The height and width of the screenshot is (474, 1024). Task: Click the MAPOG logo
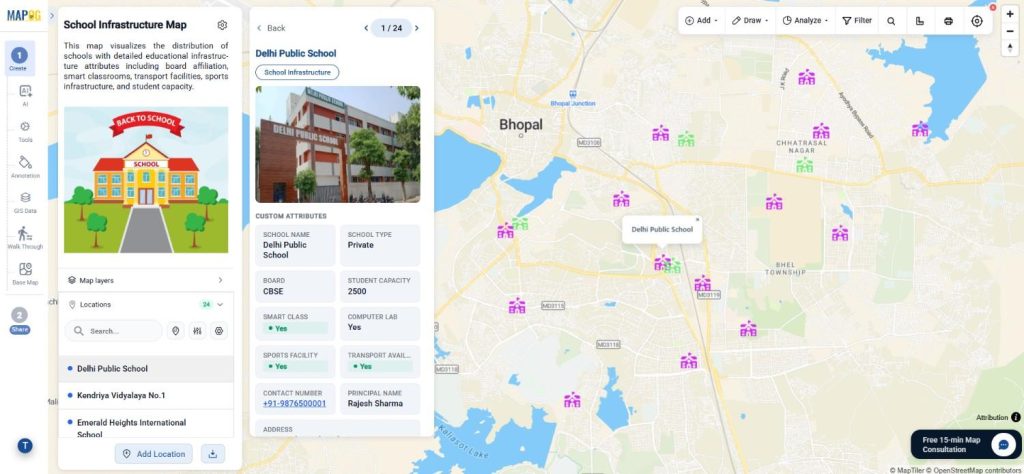(x=24, y=15)
